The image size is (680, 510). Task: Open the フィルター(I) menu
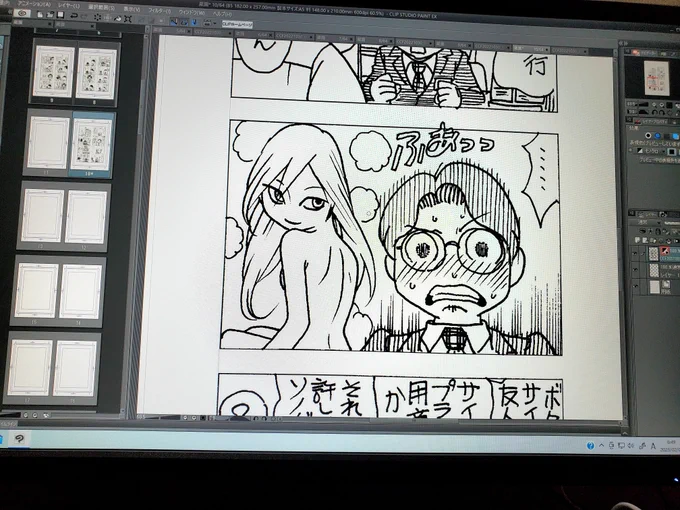(x=160, y=10)
